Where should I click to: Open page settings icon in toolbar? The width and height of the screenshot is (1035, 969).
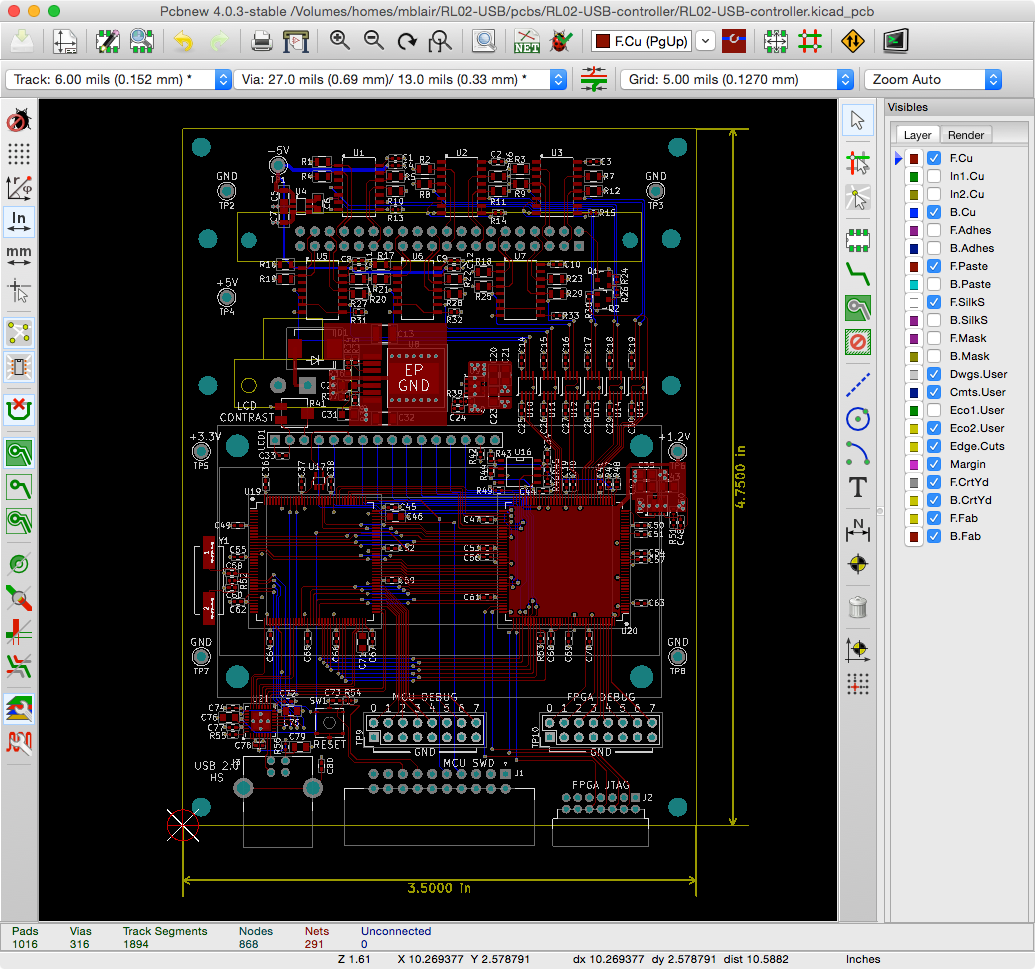click(65, 41)
